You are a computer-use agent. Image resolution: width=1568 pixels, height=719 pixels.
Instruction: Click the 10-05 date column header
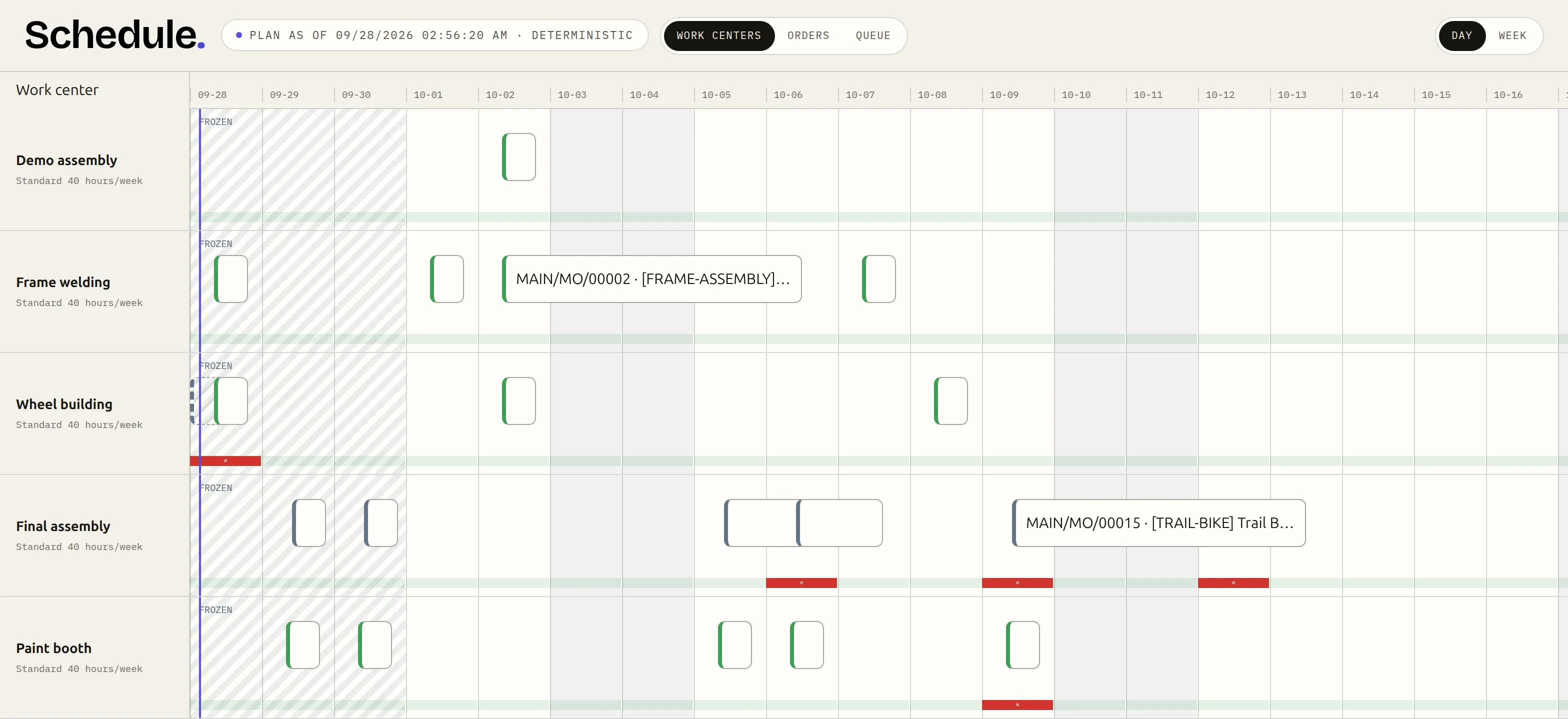[x=716, y=95]
